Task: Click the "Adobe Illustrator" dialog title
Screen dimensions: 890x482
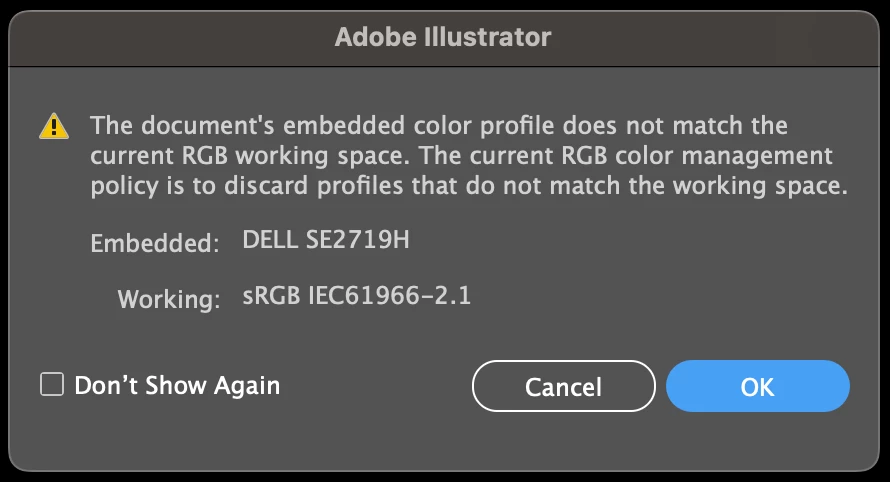Action: tap(443, 37)
